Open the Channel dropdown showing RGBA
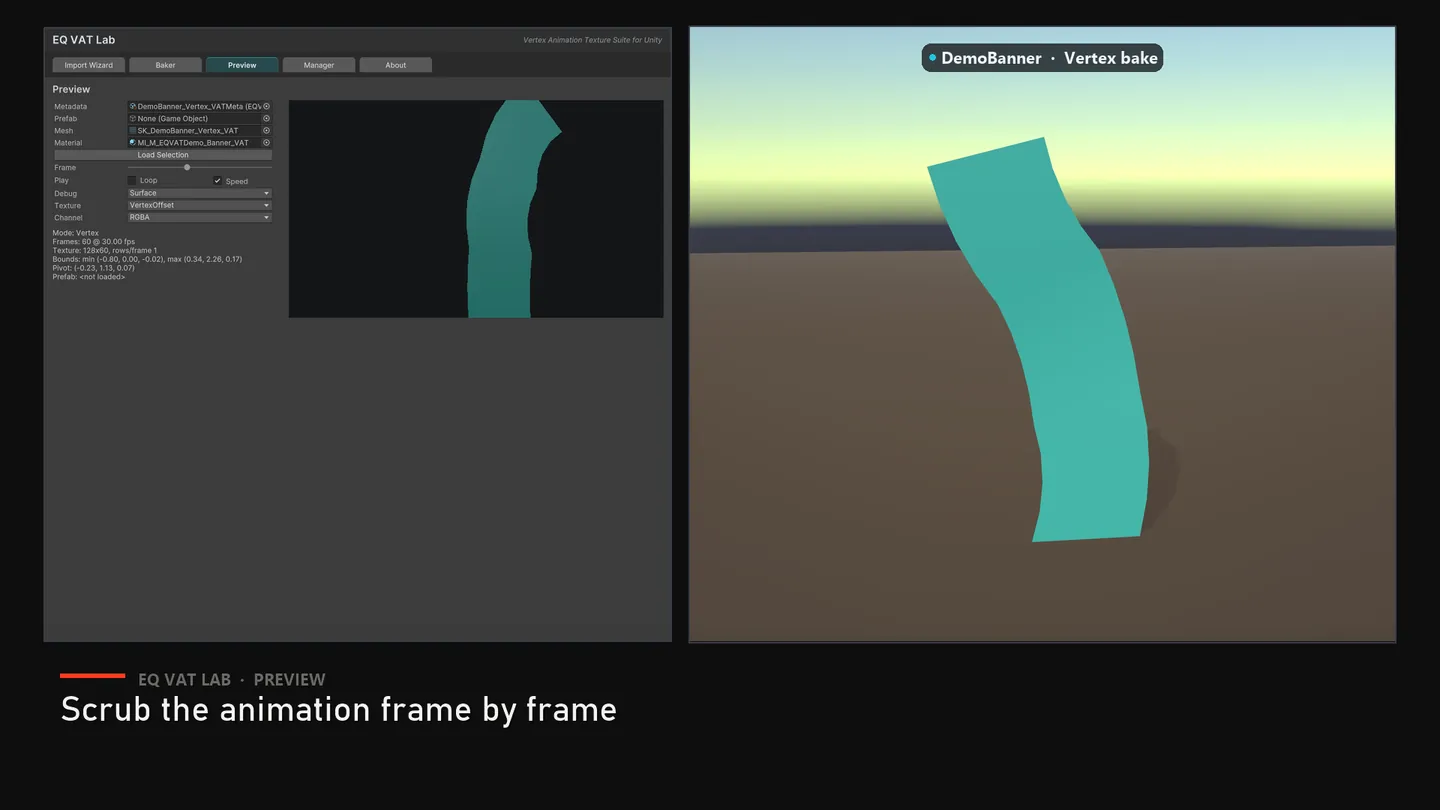The image size is (1440, 810). click(x=199, y=217)
